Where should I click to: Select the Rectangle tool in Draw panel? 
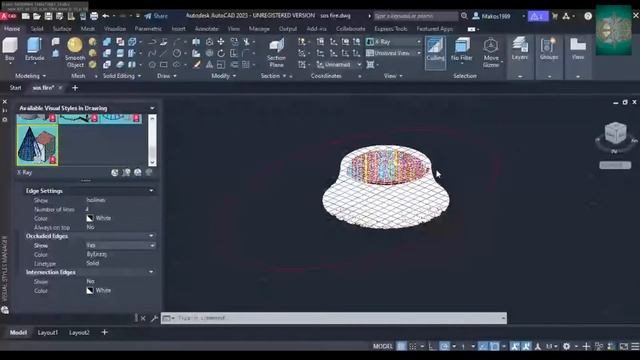164,64
